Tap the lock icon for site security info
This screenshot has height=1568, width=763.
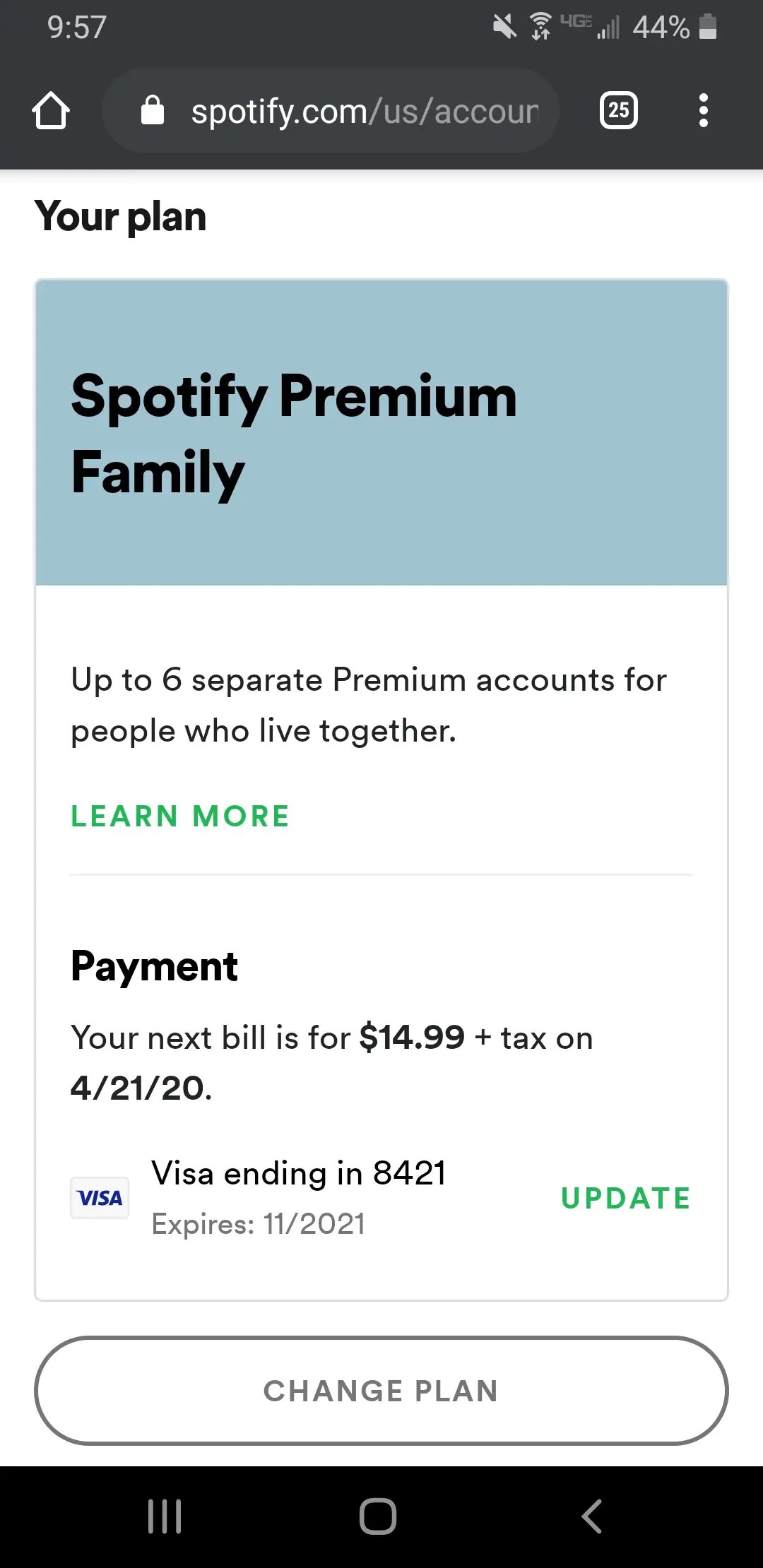pyautogui.click(x=153, y=111)
